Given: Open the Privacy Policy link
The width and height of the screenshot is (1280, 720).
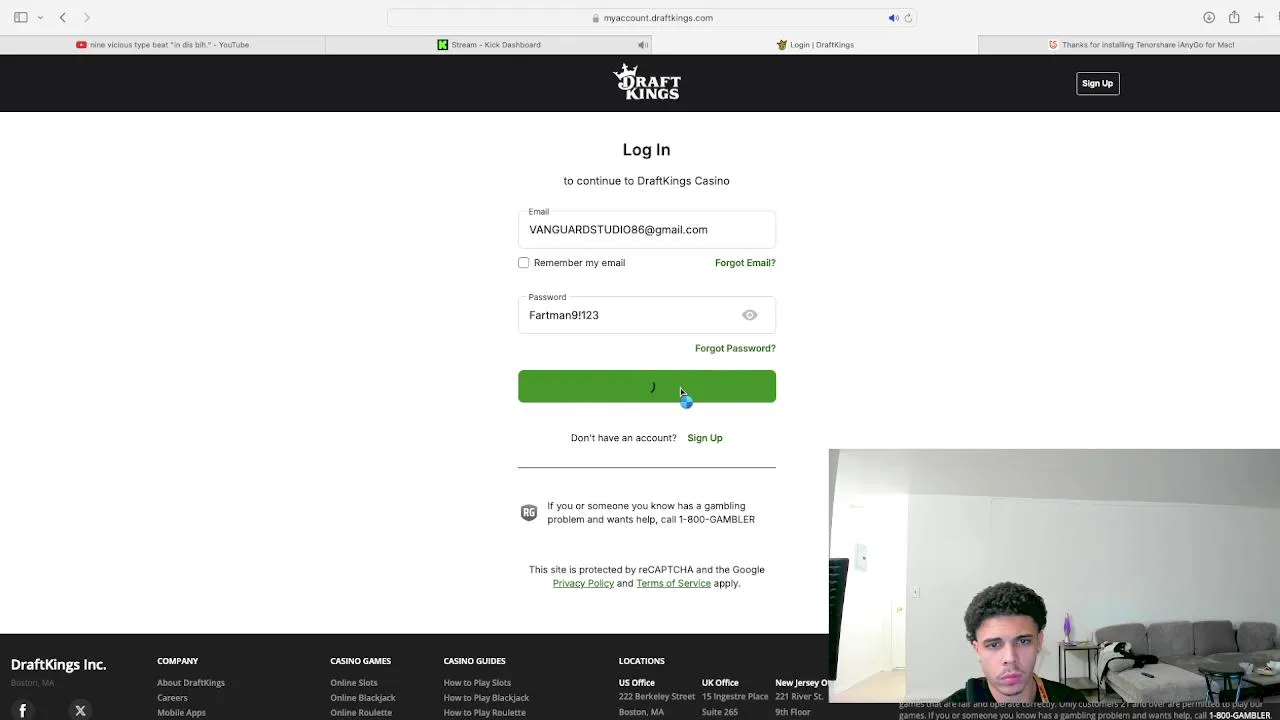Looking at the screenshot, I should click(583, 583).
